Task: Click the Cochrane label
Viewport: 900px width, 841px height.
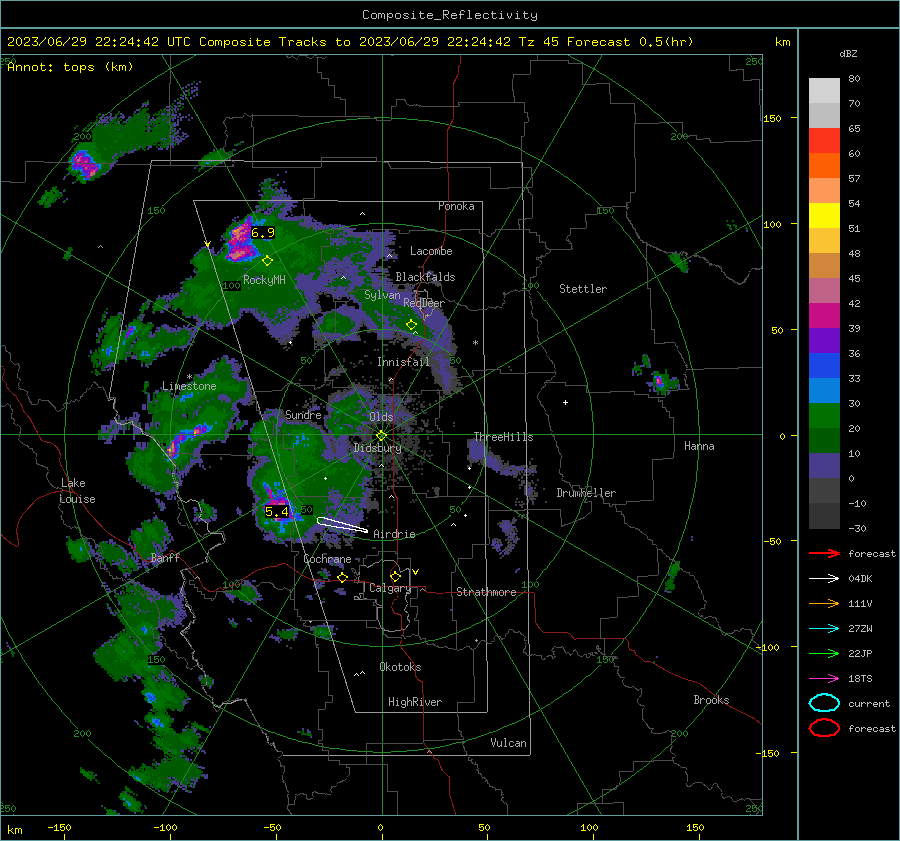Action: pyautogui.click(x=327, y=559)
